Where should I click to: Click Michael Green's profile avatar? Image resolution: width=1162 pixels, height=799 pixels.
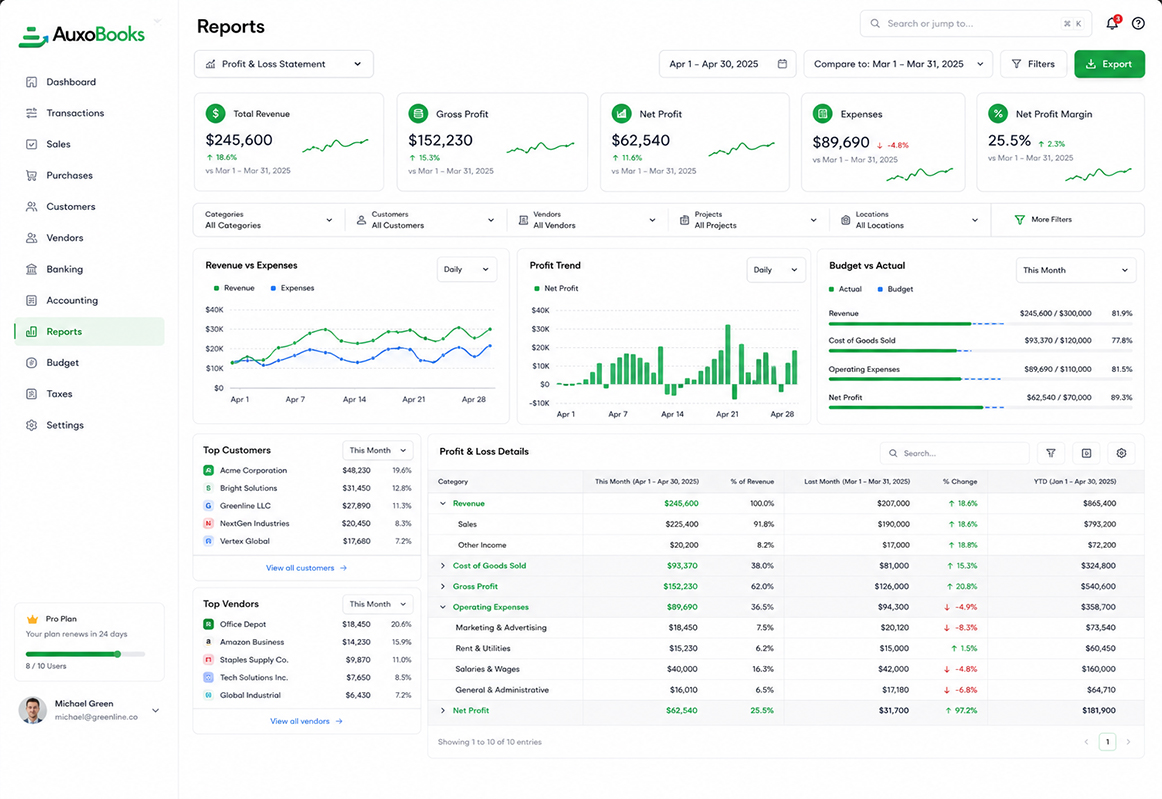coord(33,710)
